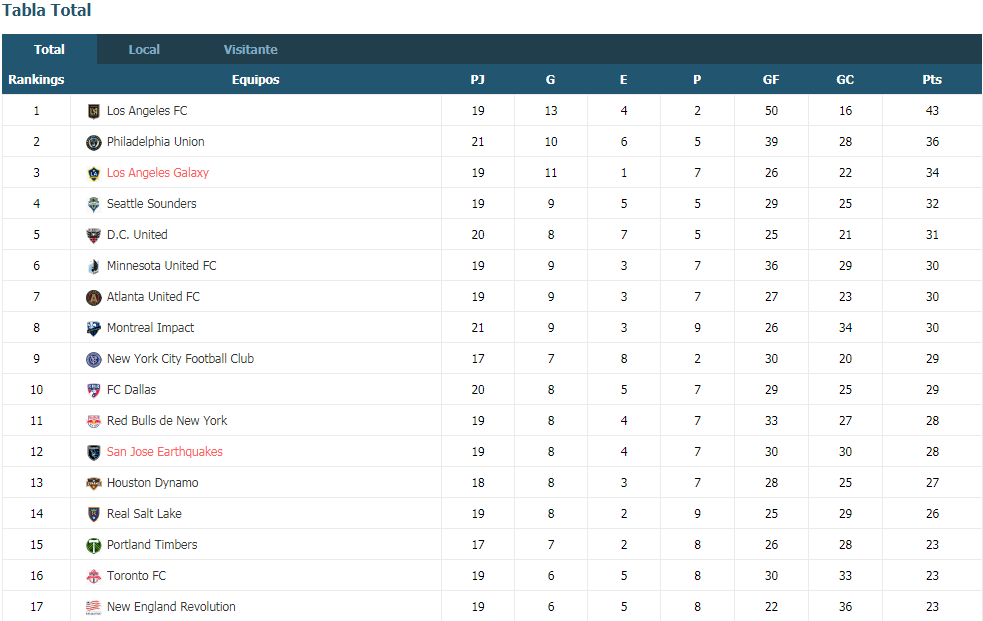The image size is (983, 621).
Task: Click the Portland Timbers crest icon
Action: pyautogui.click(x=93, y=546)
